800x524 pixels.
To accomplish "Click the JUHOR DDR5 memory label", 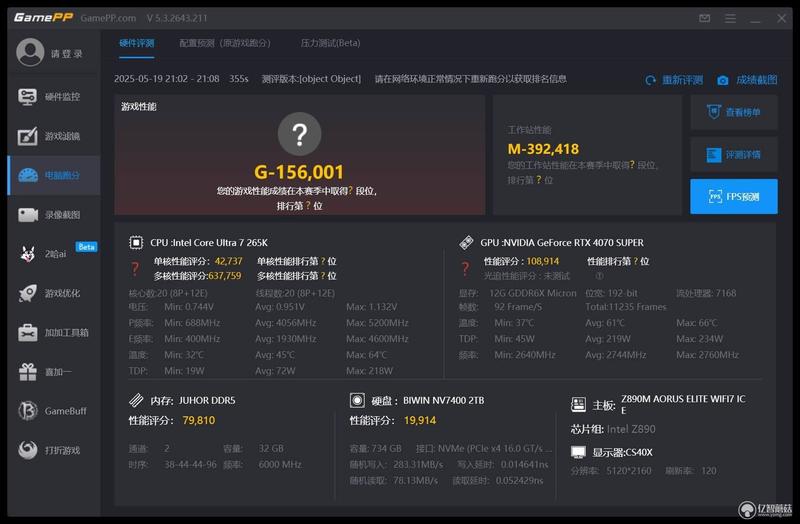I will (x=207, y=401).
